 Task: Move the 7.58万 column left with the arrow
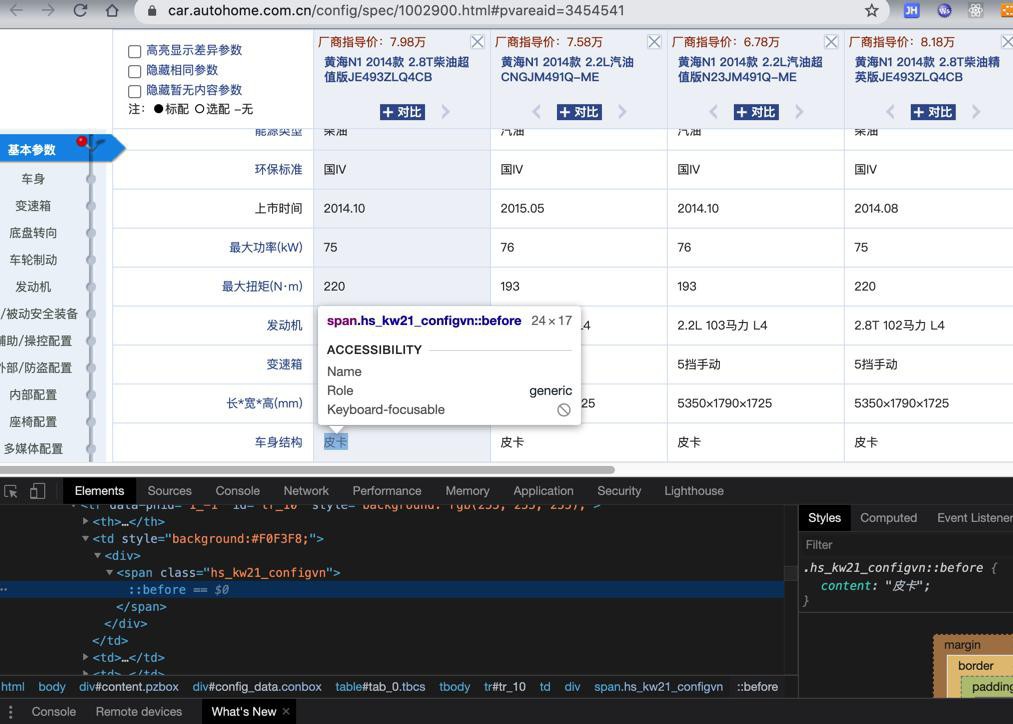536,112
